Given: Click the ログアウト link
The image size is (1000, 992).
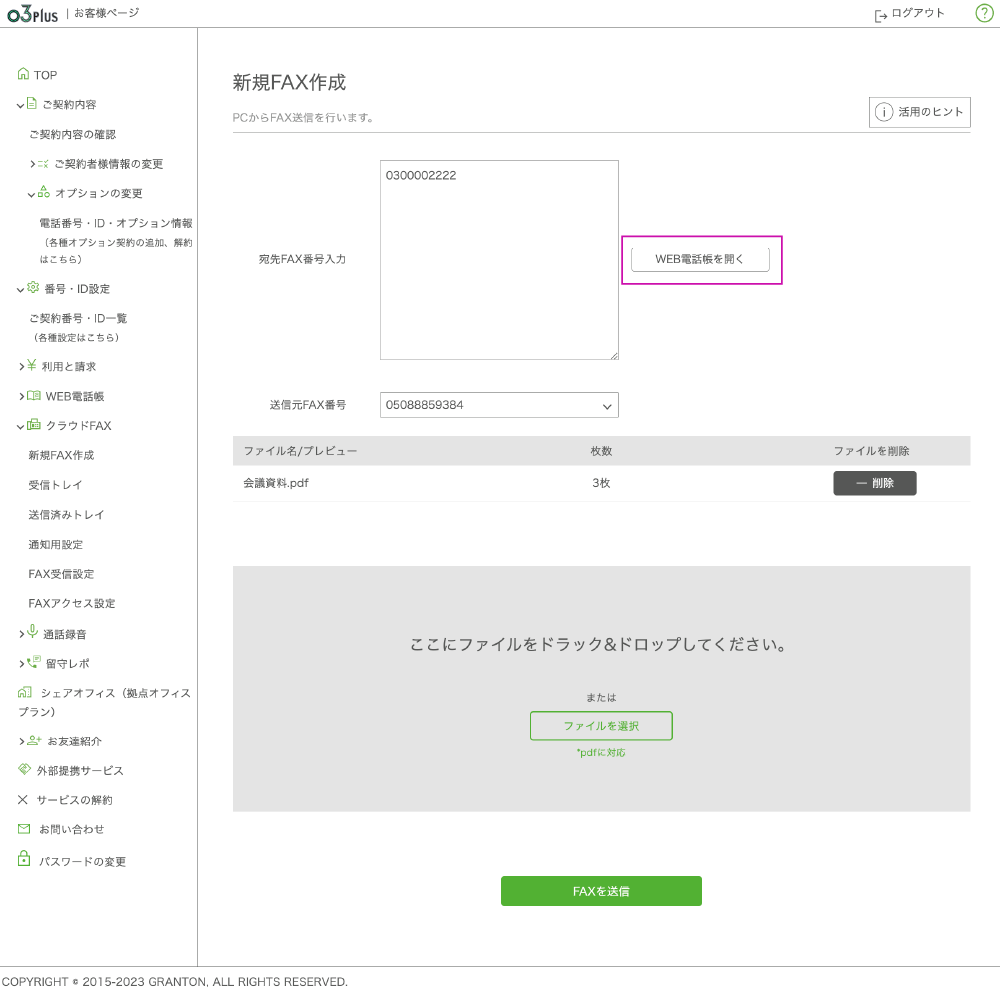Looking at the screenshot, I should click(918, 13).
